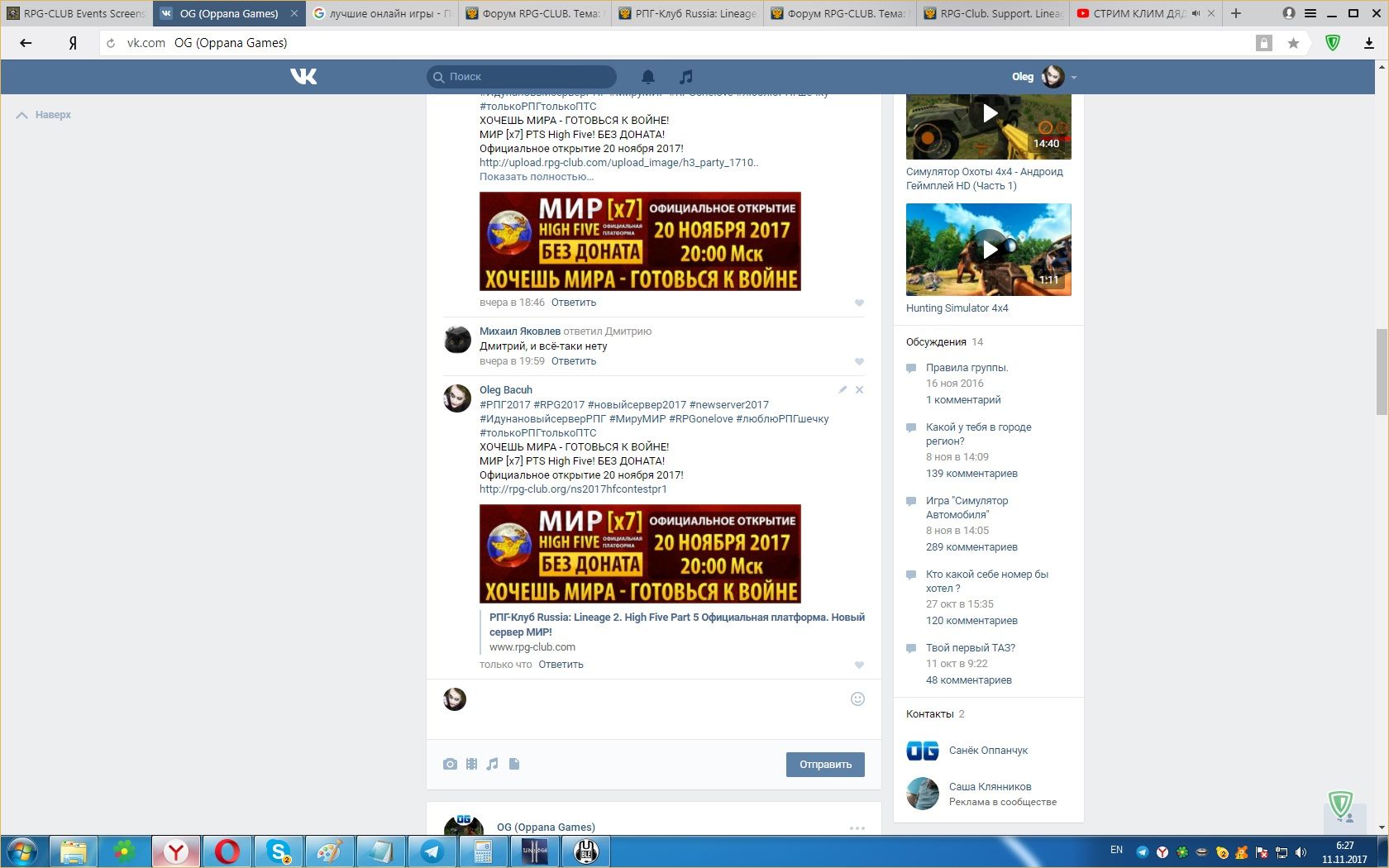
Task: Open Саша Клянников contact
Action: [990, 787]
